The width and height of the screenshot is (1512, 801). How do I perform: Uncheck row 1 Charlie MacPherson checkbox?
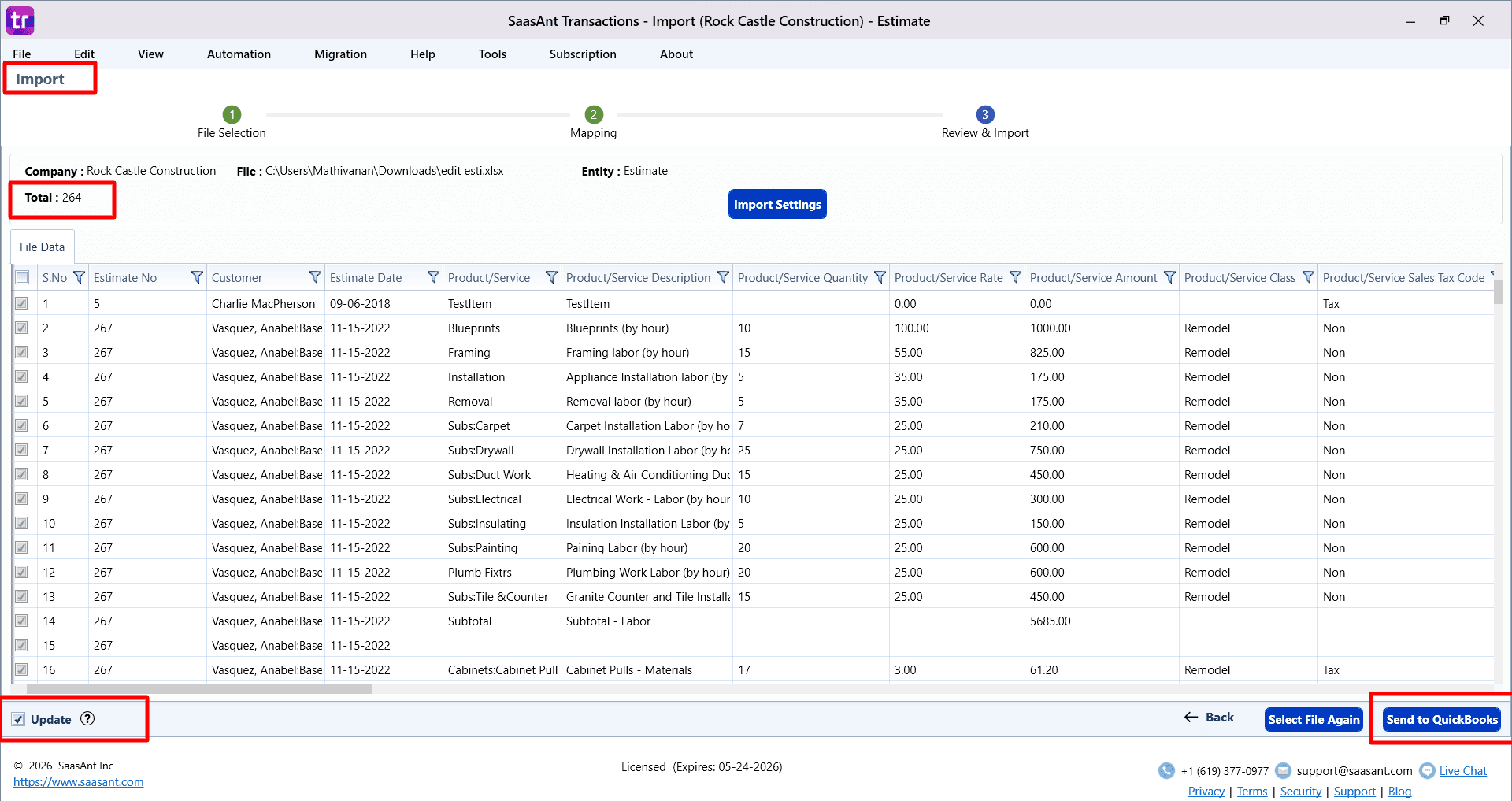click(22, 303)
